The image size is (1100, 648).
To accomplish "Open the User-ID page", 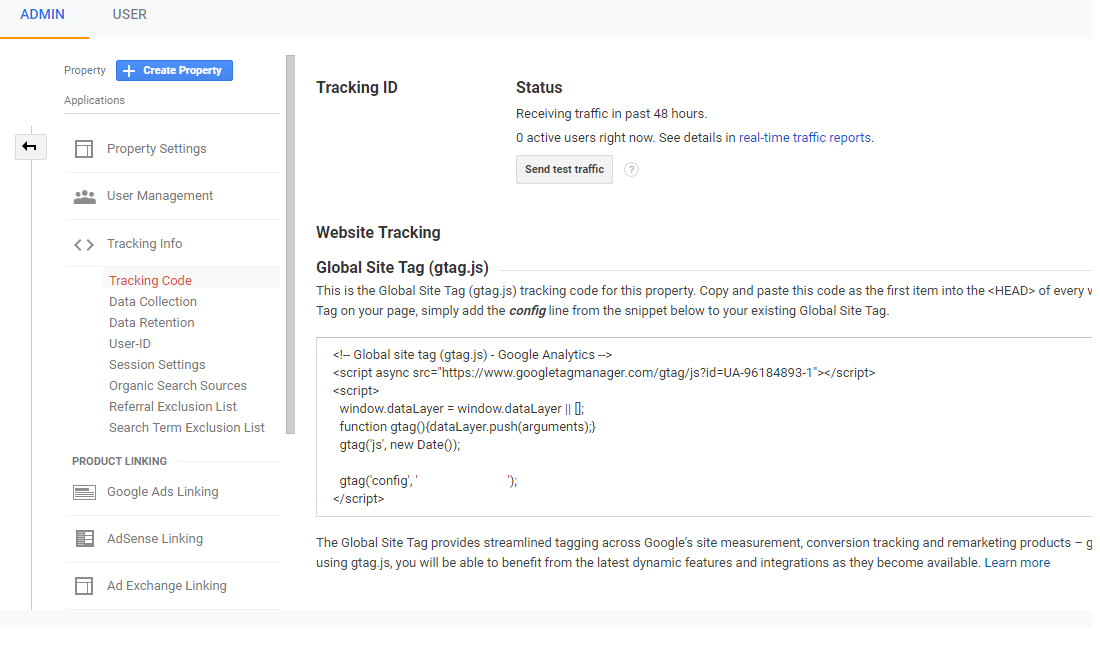I will 130,344.
